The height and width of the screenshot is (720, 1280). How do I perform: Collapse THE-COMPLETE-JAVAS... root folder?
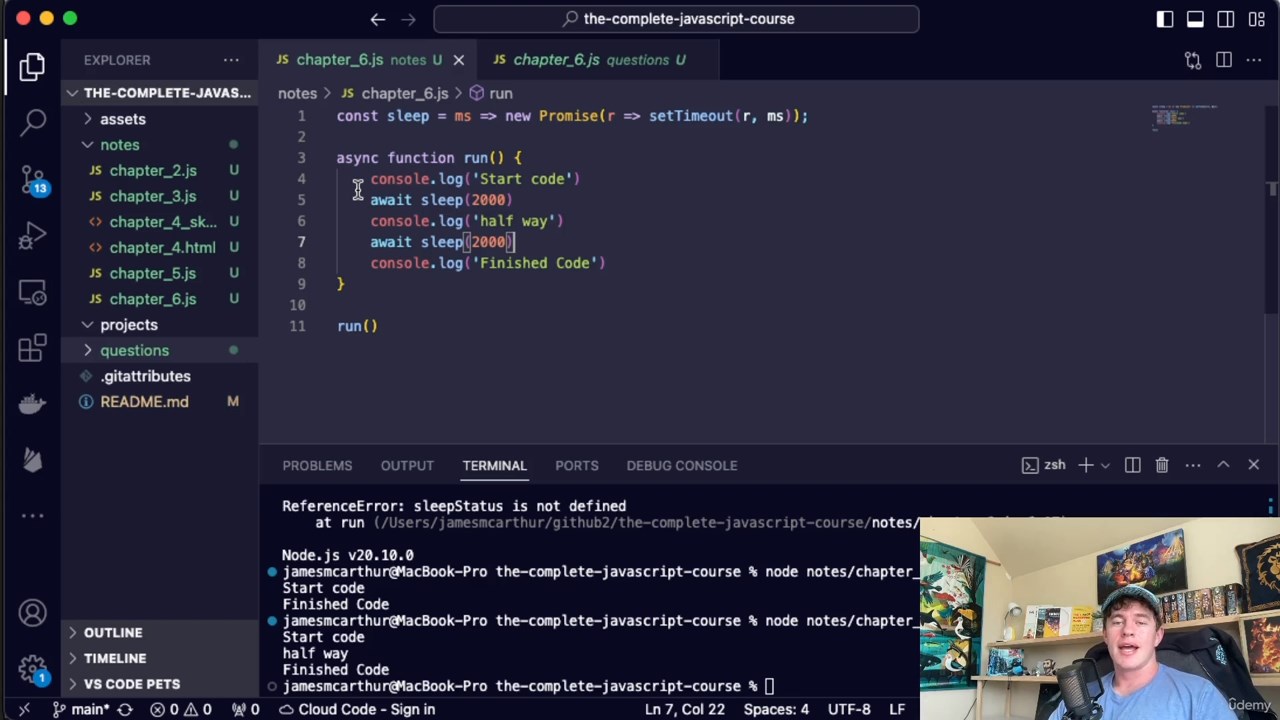click(x=159, y=93)
